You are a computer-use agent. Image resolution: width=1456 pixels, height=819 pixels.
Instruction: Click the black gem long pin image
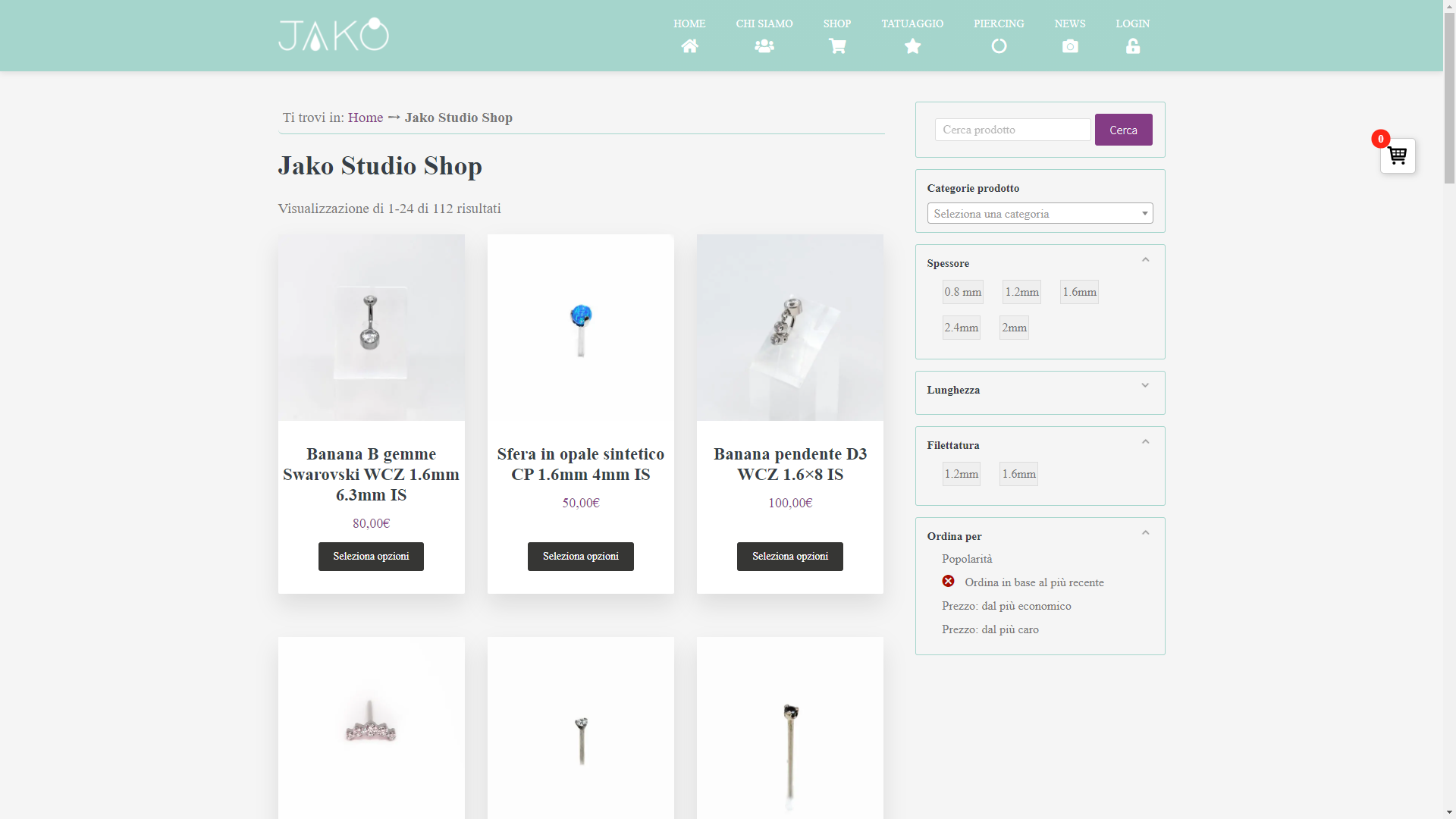(789, 728)
